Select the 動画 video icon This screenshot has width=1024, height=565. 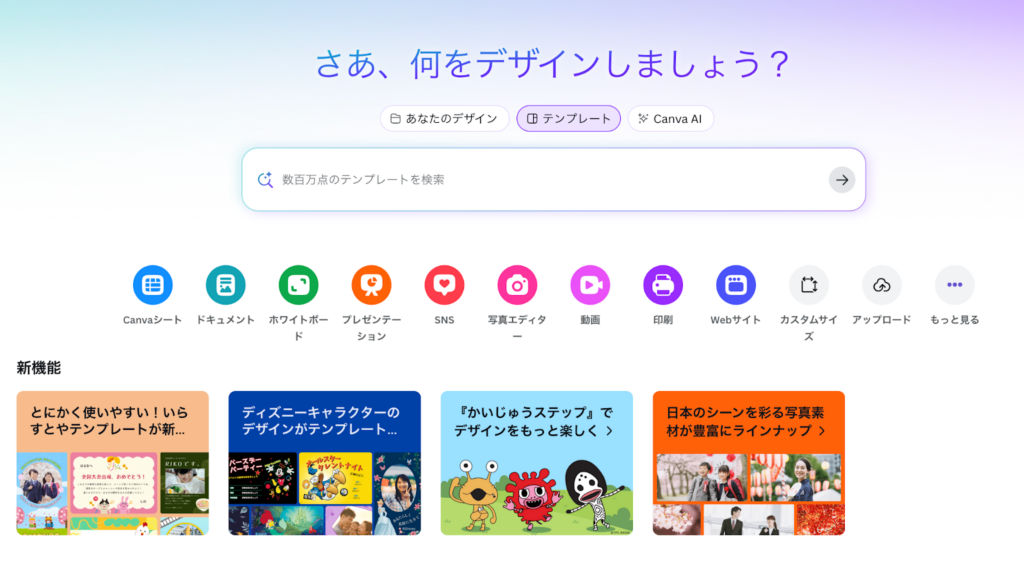pos(590,285)
